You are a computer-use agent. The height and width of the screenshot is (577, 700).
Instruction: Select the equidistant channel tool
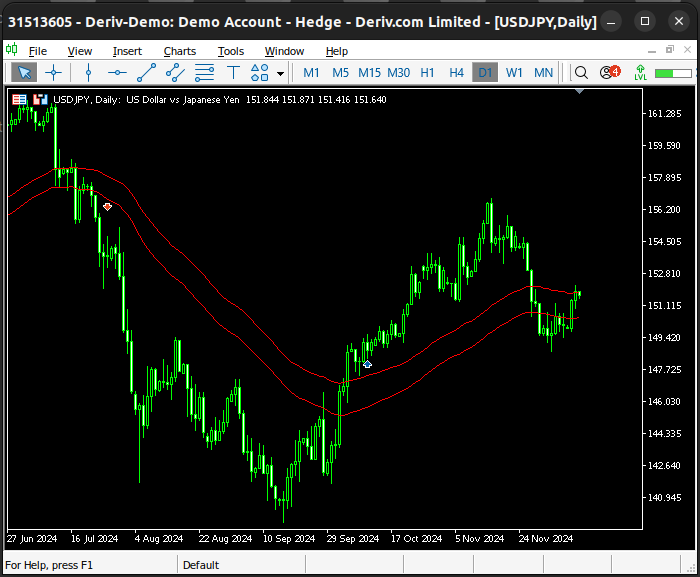[175, 72]
